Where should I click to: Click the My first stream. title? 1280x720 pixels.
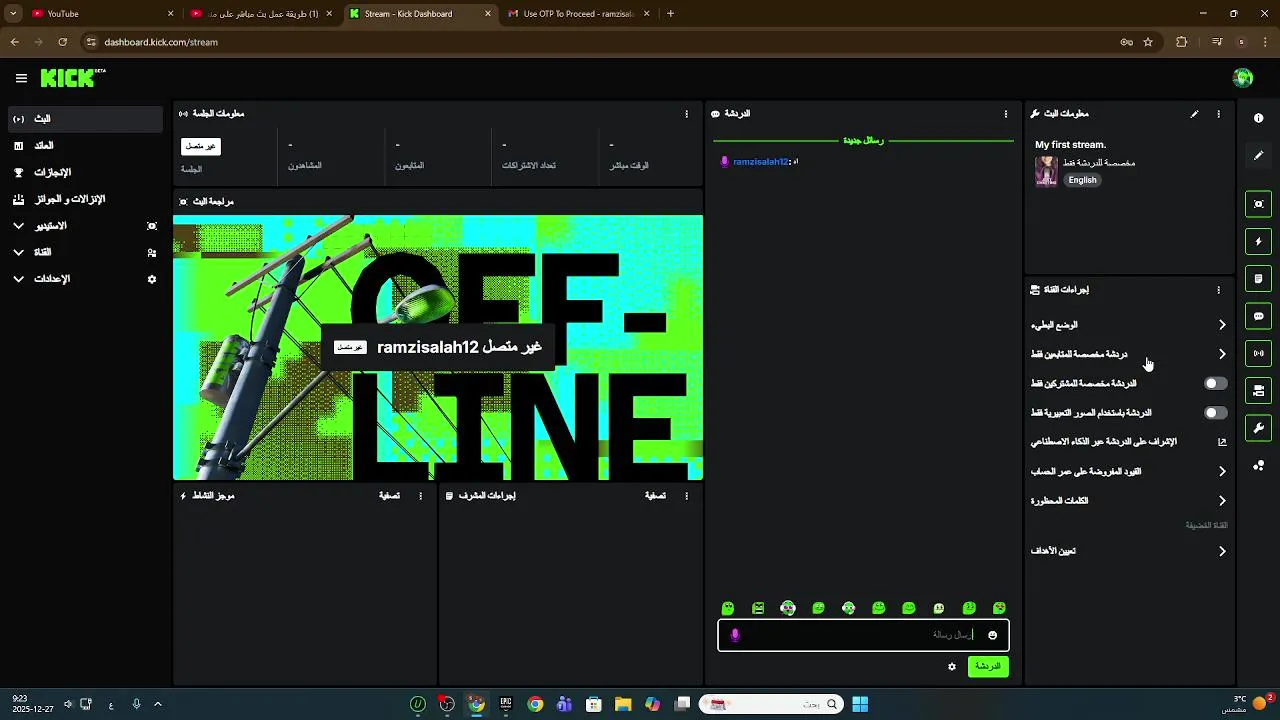pos(1070,145)
